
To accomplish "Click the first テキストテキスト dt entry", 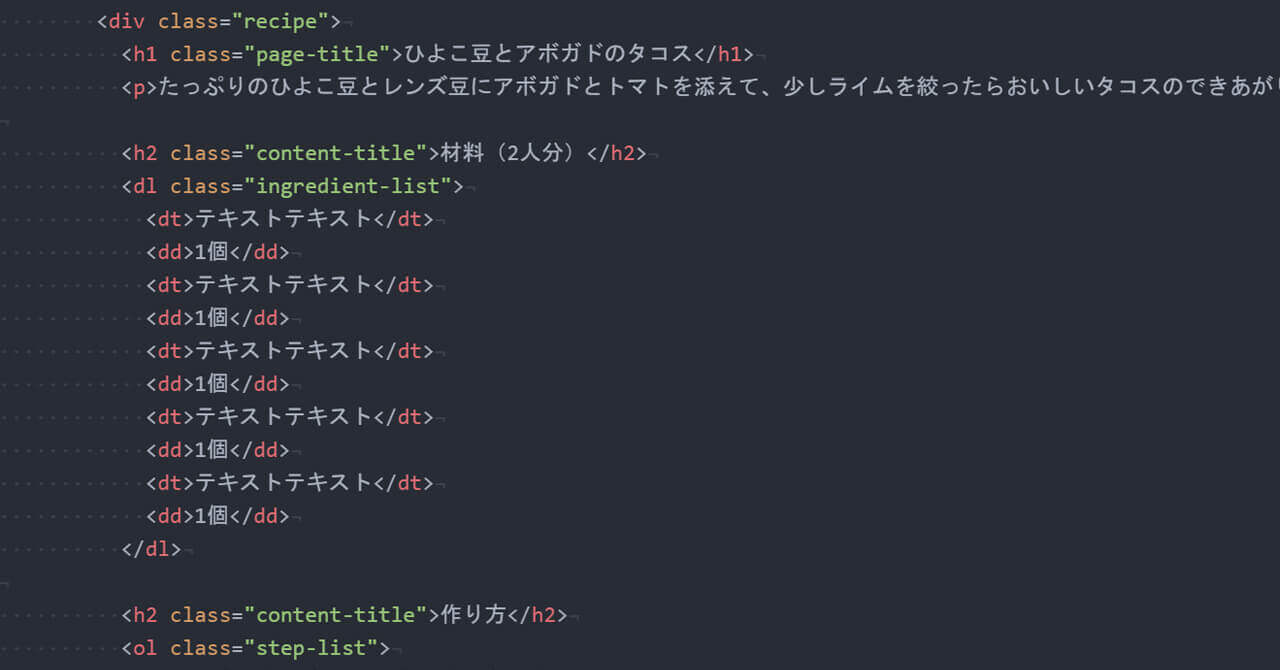I will [x=284, y=219].
